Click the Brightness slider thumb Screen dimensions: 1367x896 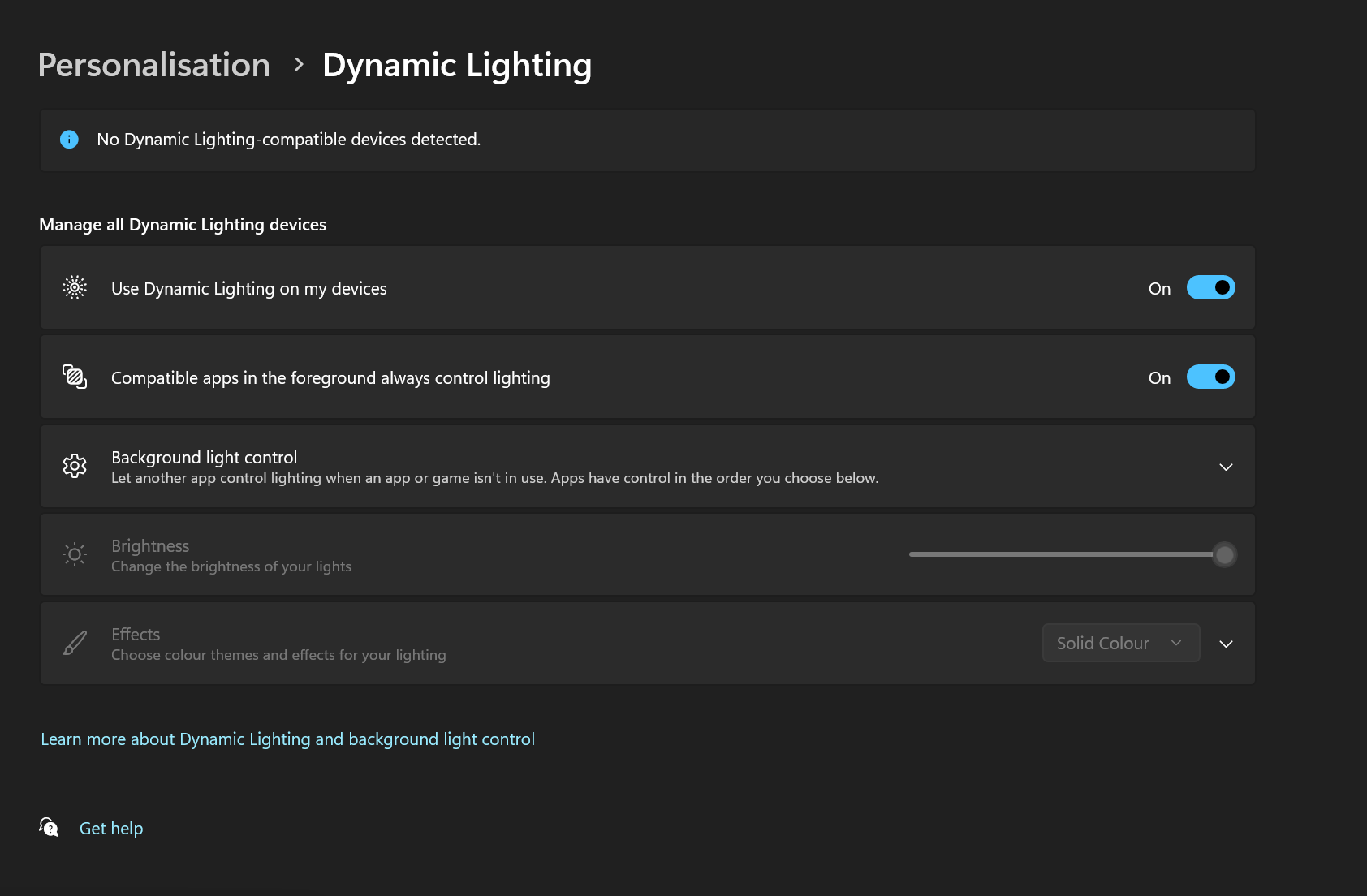tap(1224, 554)
